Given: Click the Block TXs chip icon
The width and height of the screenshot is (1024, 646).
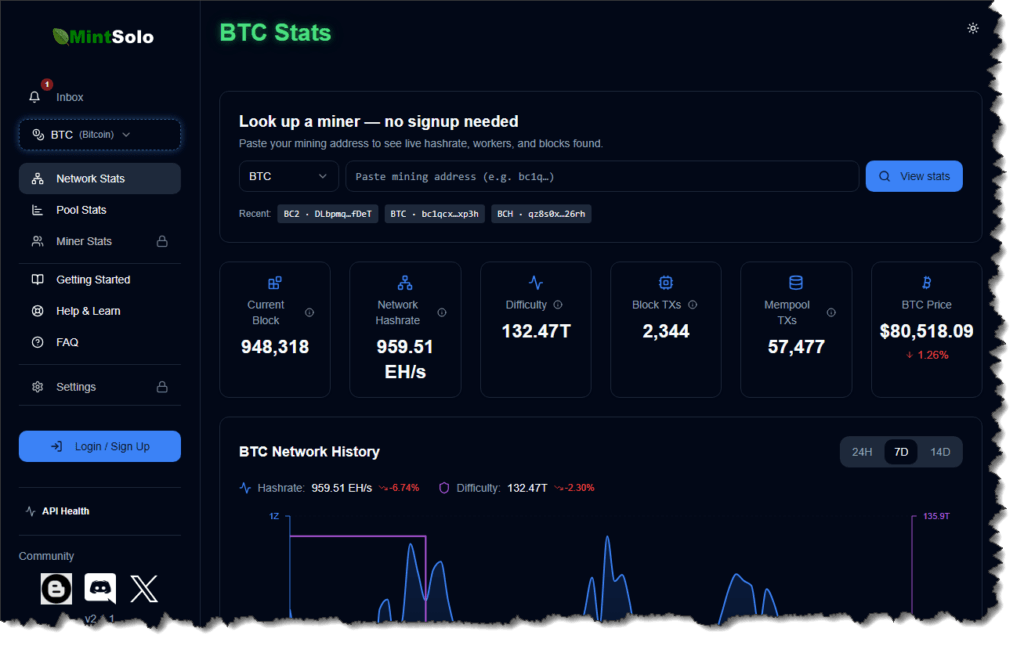Looking at the screenshot, I should pyautogui.click(x=665, y=283).
